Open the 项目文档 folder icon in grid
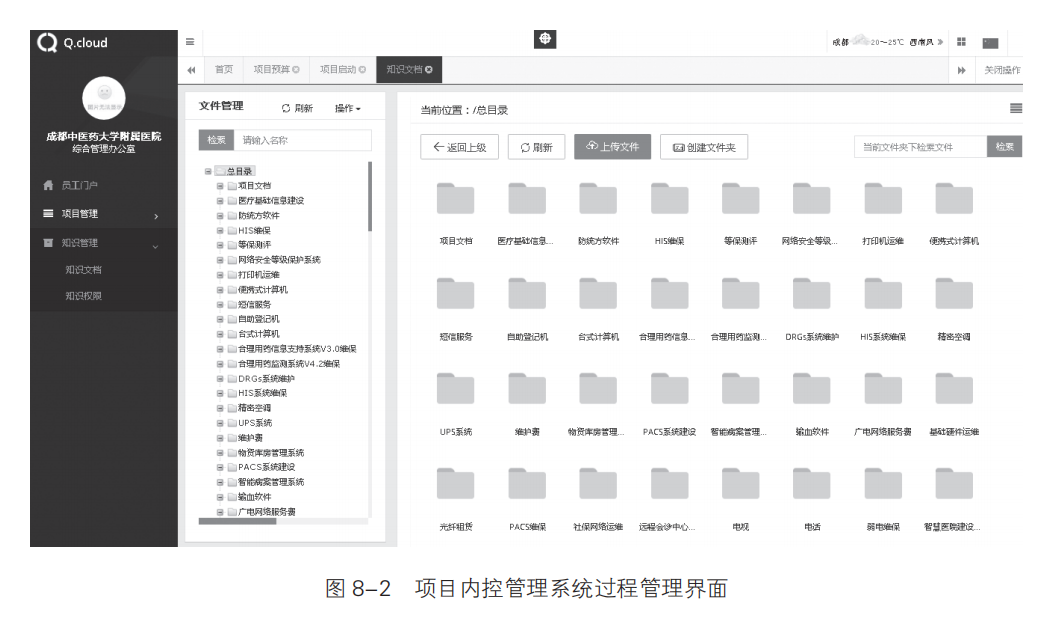This screenshot has height=623, width=1046. pyautogui.click(x=456, y=199)
